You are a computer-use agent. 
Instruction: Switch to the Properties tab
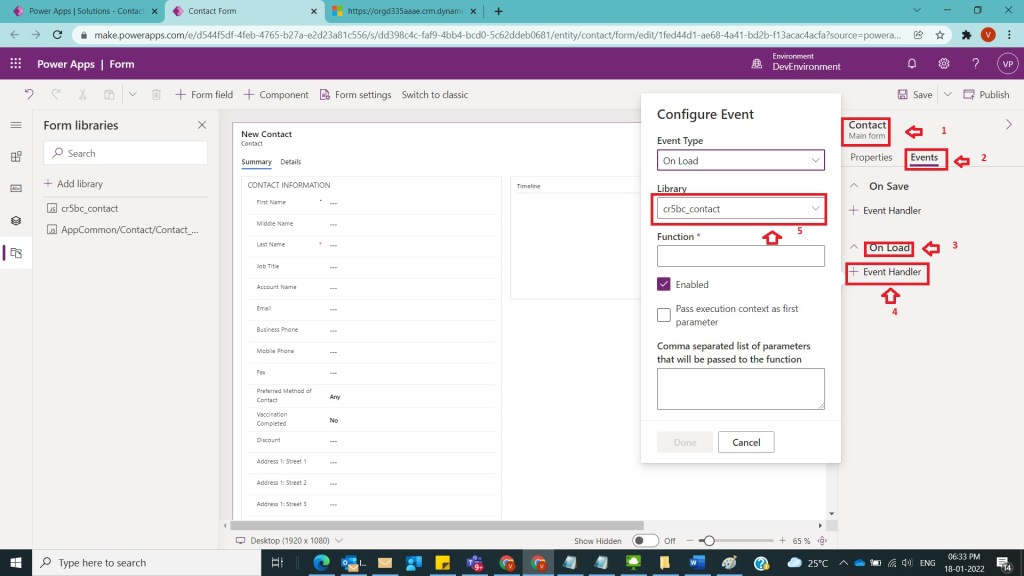pos(871,158)
